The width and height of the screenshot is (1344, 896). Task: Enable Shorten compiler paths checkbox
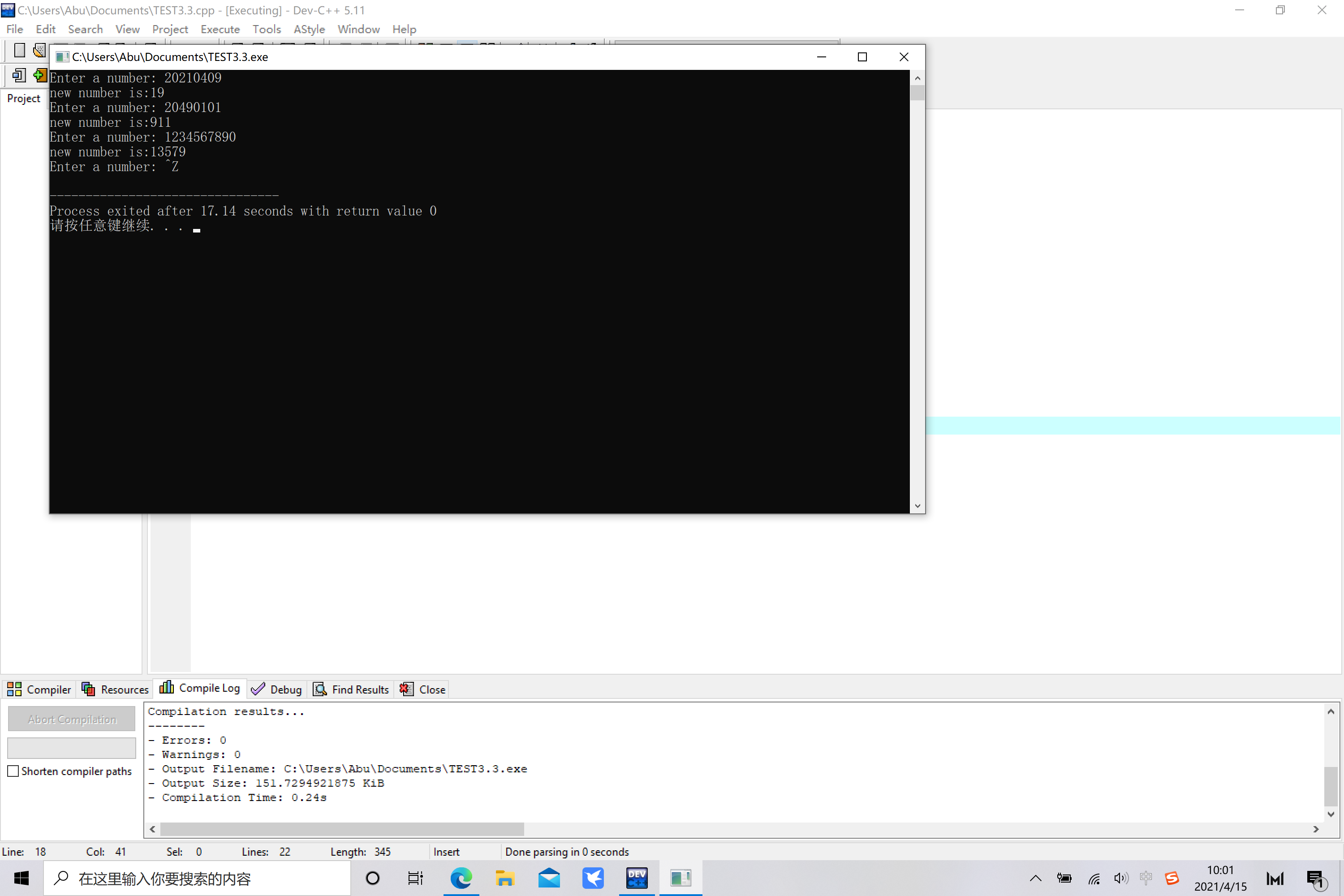point(13,771)
